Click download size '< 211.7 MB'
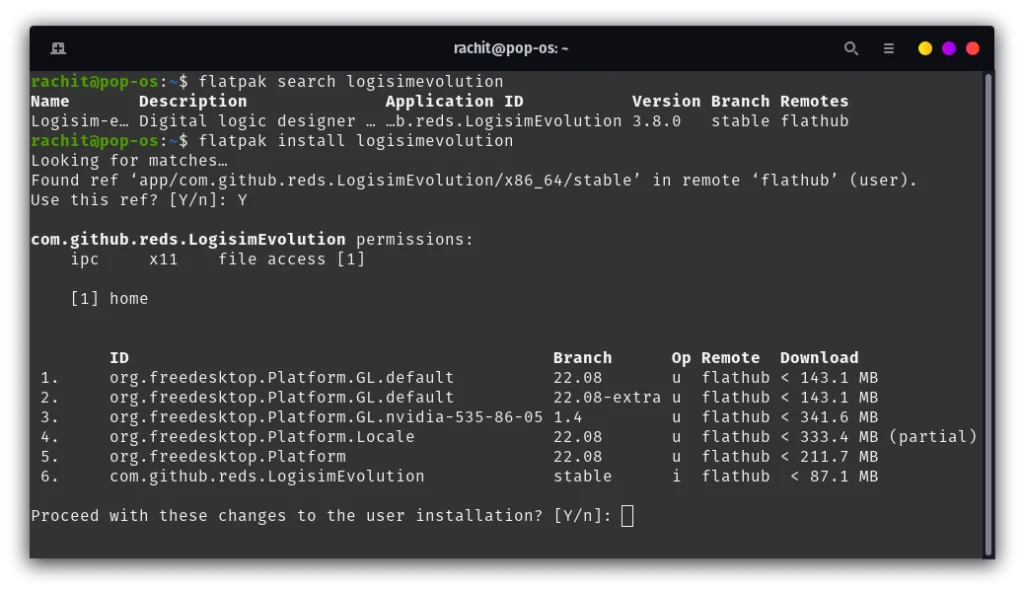 tap(829, 456)
